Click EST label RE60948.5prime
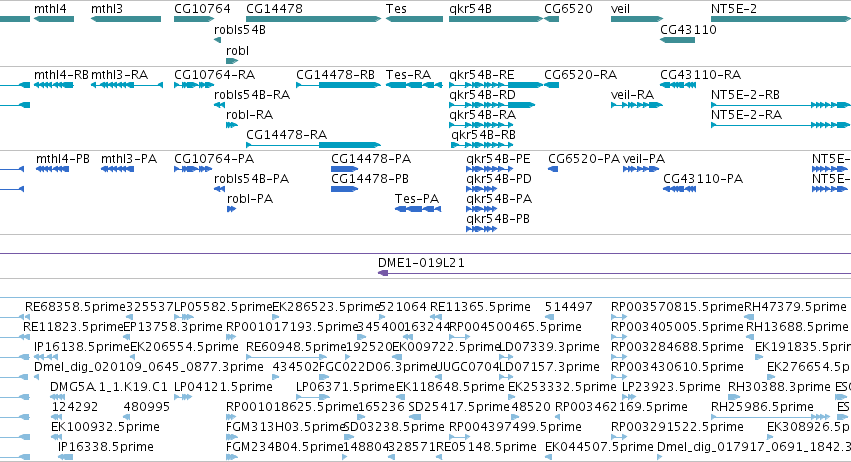 click(x=296, y=347)
